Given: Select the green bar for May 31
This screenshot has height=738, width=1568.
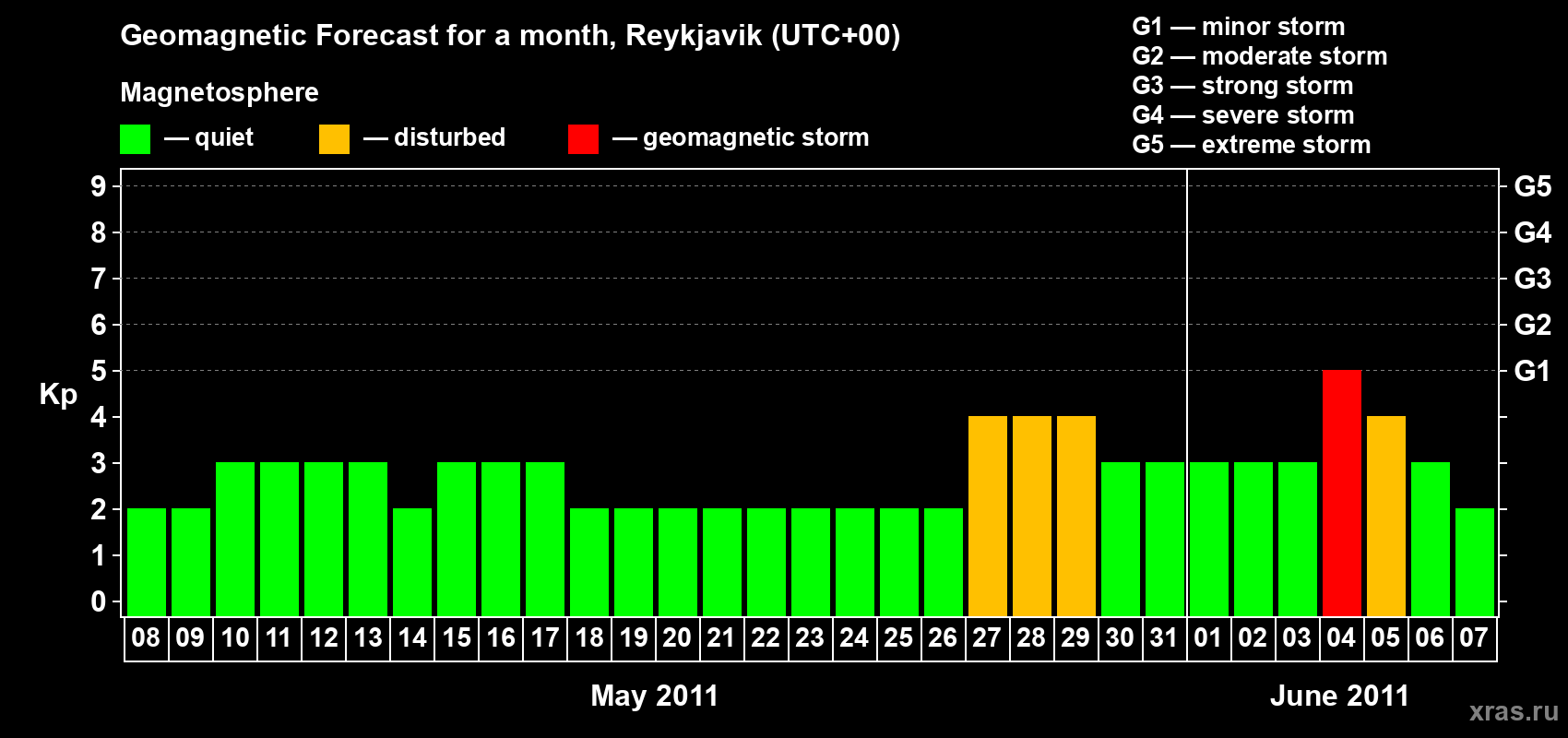Looking at the screenshot, I should click(1165, 539).
